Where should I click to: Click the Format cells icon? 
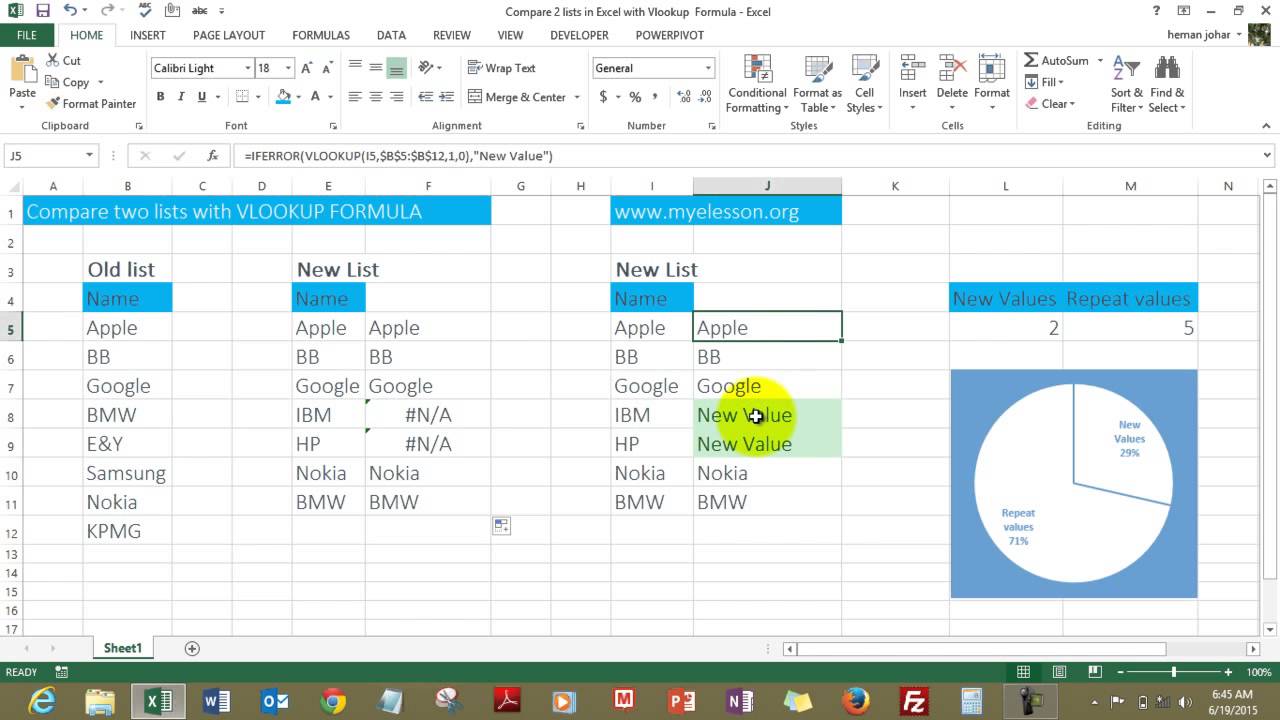[x=992, y=69]
